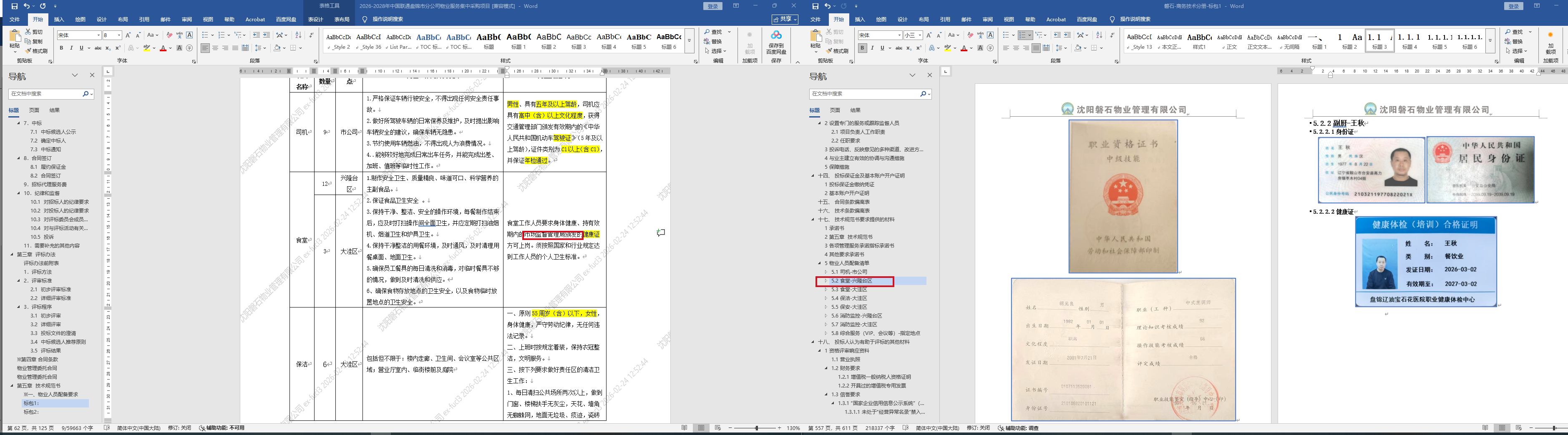This screenshot has height=435, width=1568.
Task: Open the Share dropdown in left Word window
Action: pos(786,20)
